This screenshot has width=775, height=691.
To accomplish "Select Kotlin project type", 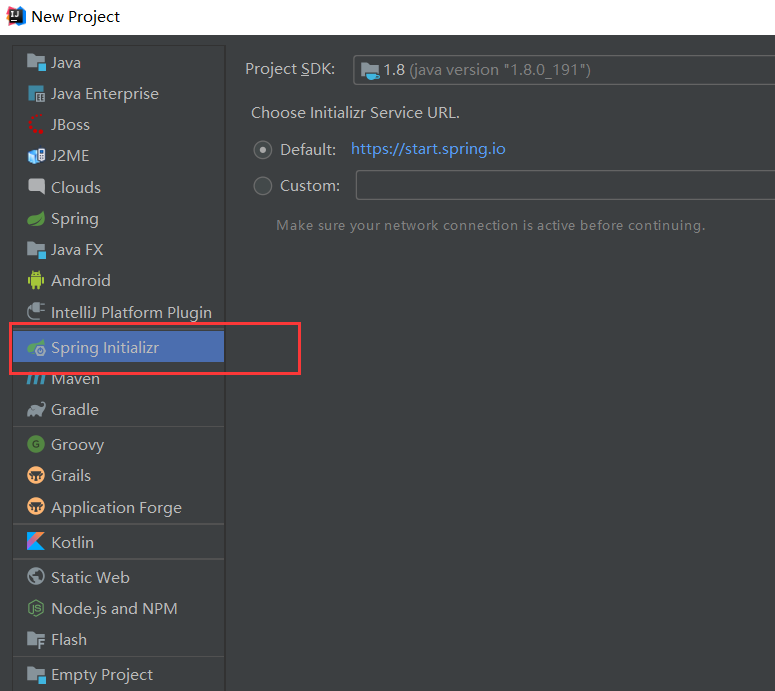I will pyautogui.click(x=119, y=542).
